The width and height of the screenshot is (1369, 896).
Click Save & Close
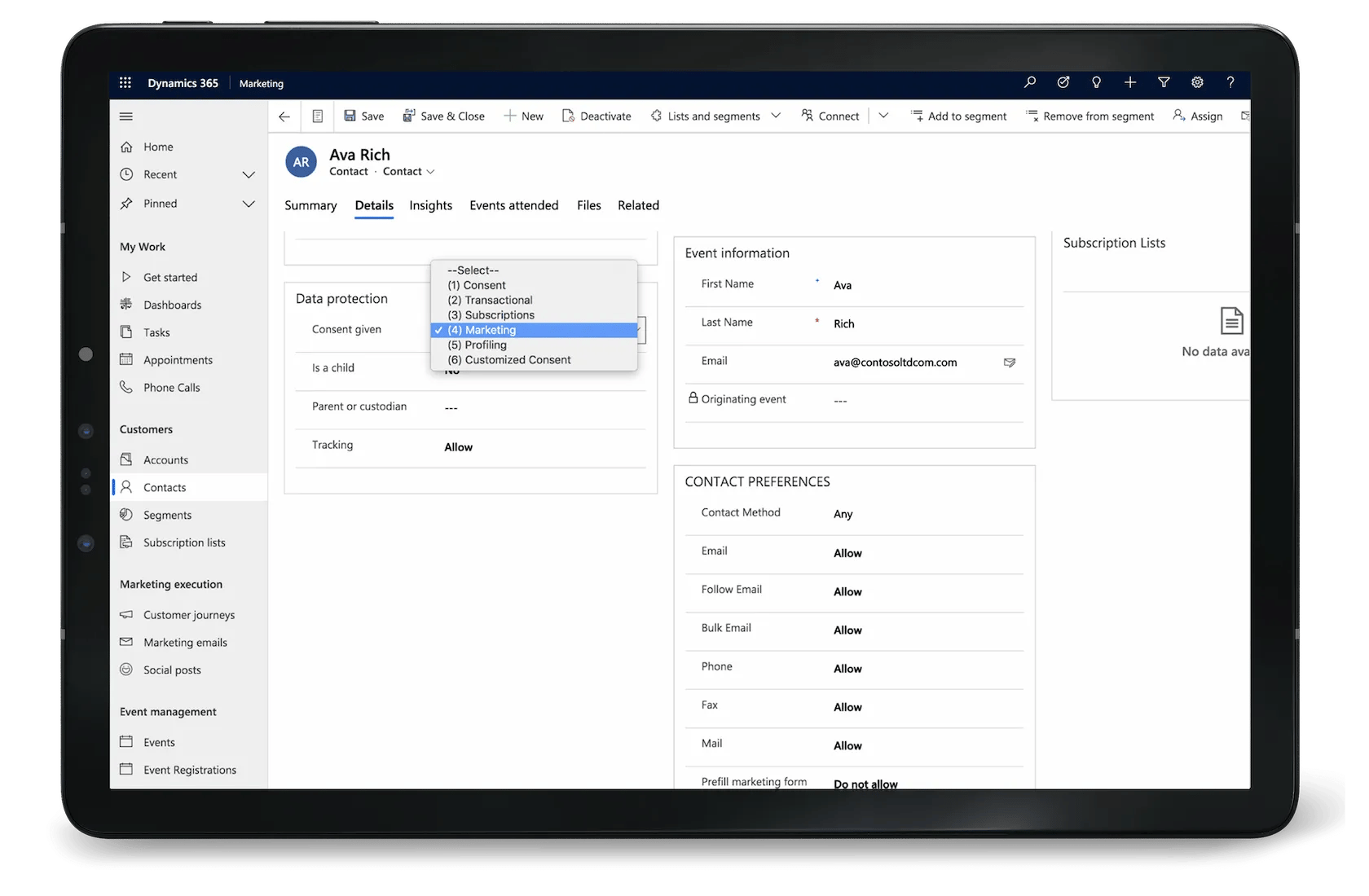point(443,116)
